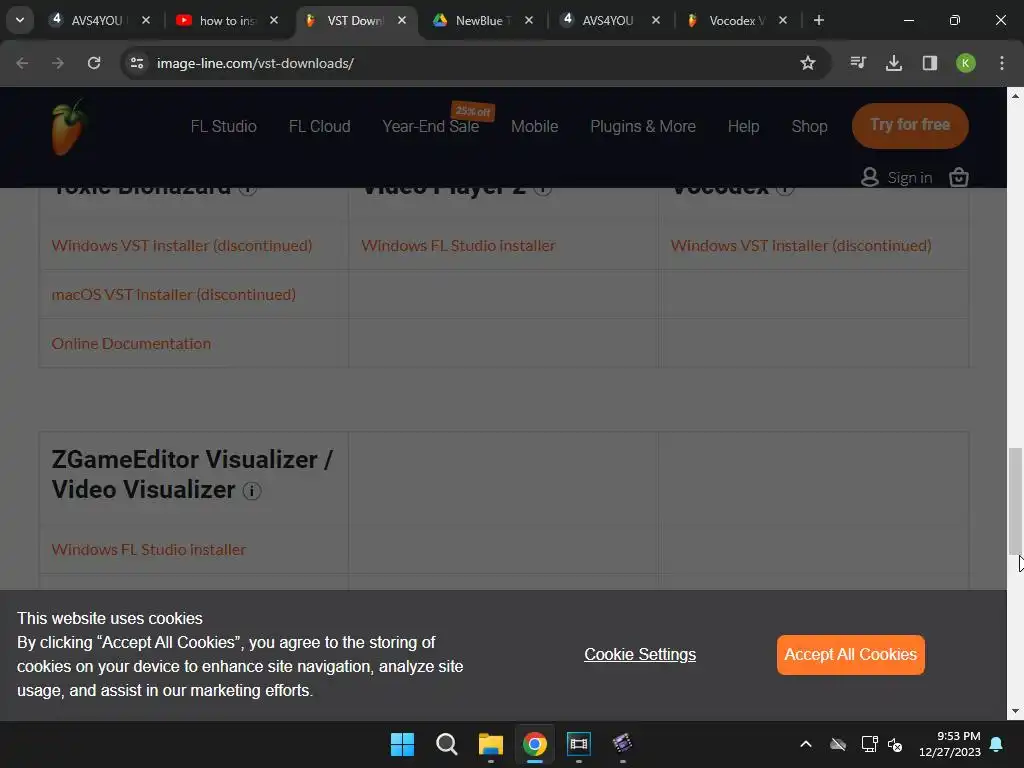This screenshot has width=1024, height=768.
Task: Click scrollbar up arrow
Action: pos(1015,95)
